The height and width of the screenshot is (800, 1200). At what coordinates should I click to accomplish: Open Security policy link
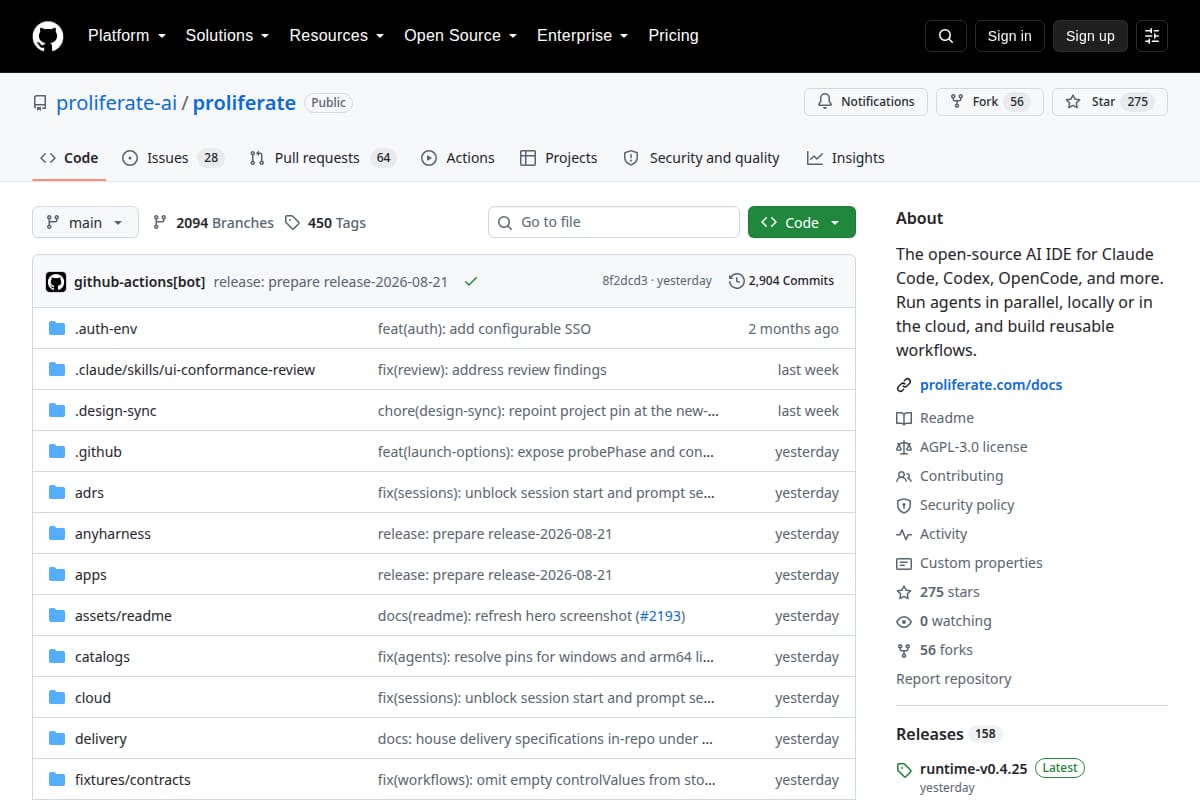967,505
